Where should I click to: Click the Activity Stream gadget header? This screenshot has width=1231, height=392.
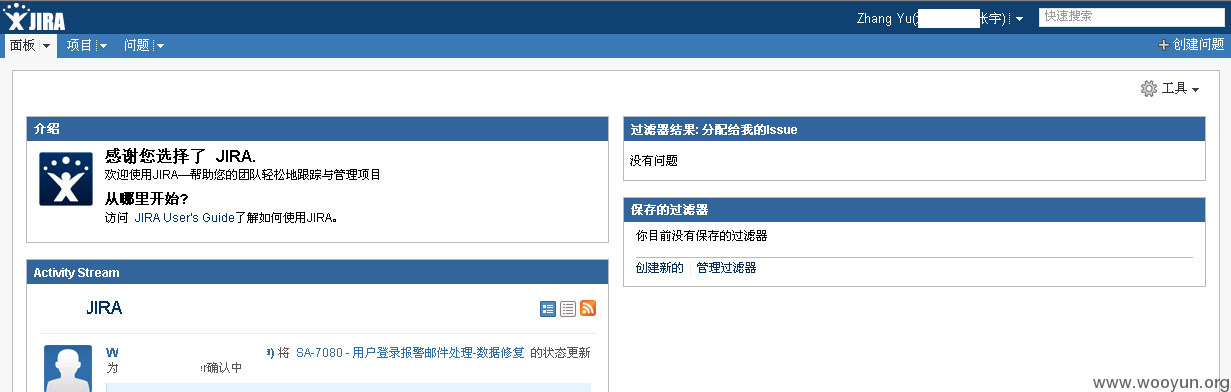tap(317, 272)
